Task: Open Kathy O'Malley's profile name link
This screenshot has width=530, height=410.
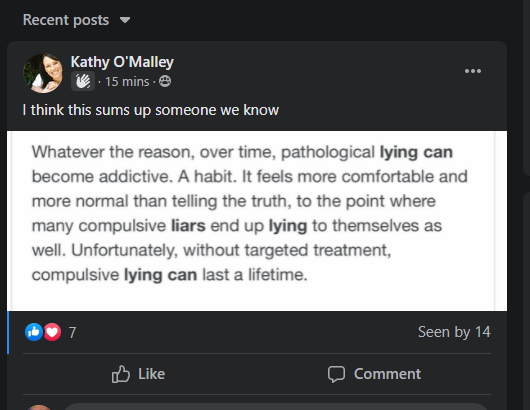Action: pyautogui.click(x=122, y=62)
